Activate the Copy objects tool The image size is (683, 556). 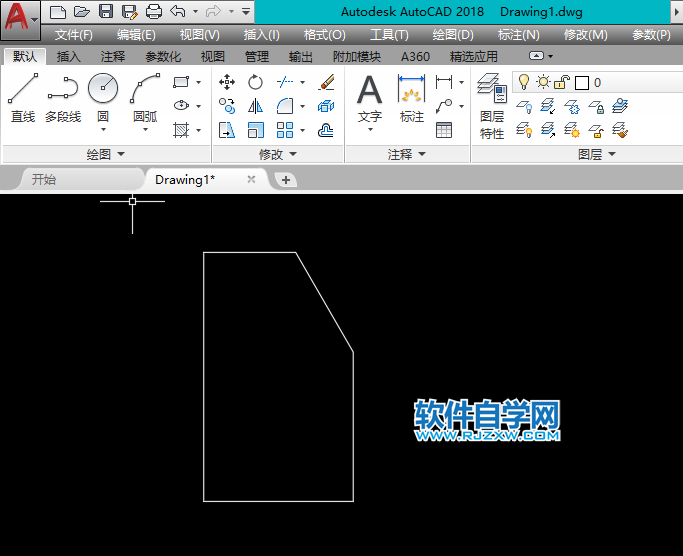click(x=227, y=106)
